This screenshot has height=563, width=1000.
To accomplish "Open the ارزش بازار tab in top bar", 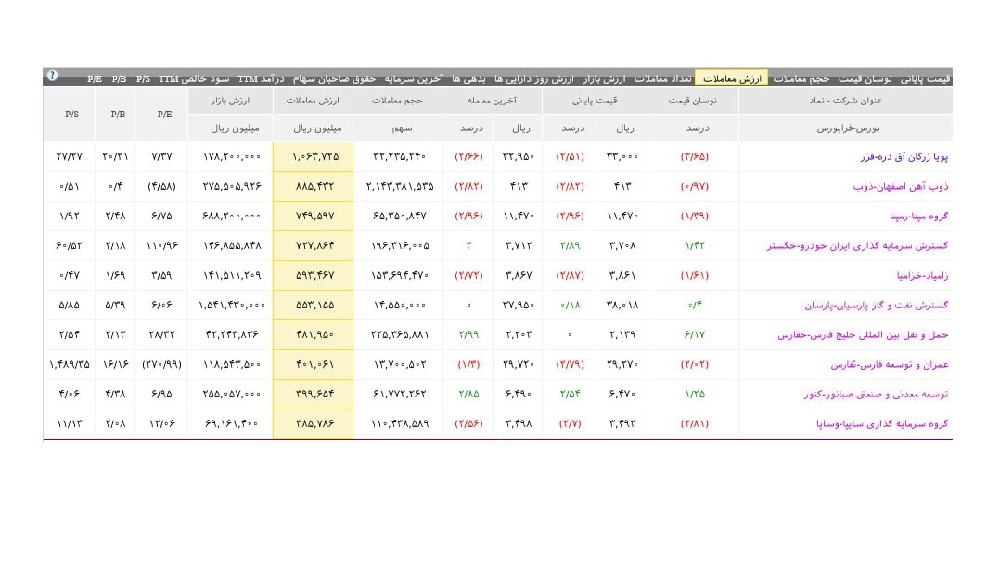I will click(604, 78).
